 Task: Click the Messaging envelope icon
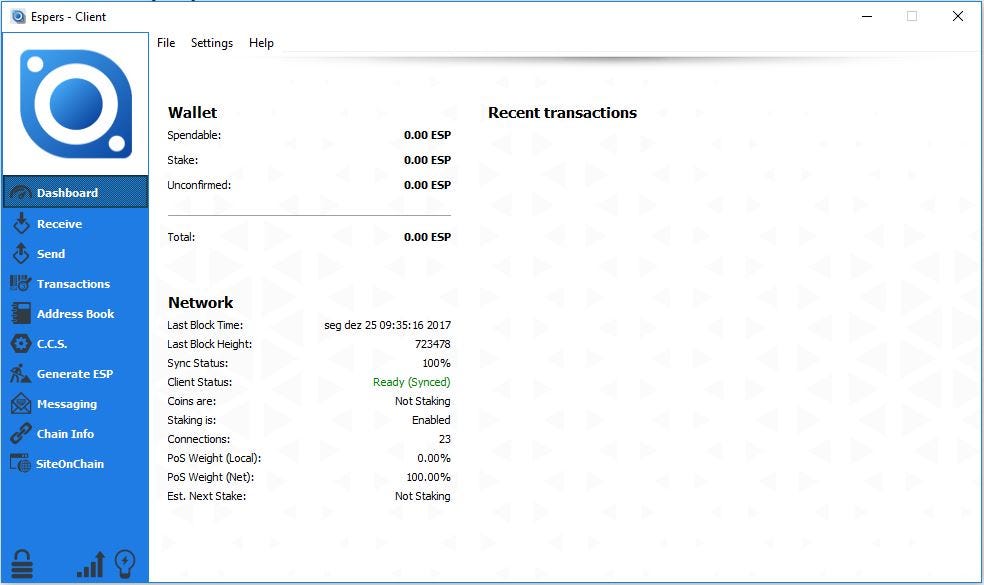click(x=21, y=404)
